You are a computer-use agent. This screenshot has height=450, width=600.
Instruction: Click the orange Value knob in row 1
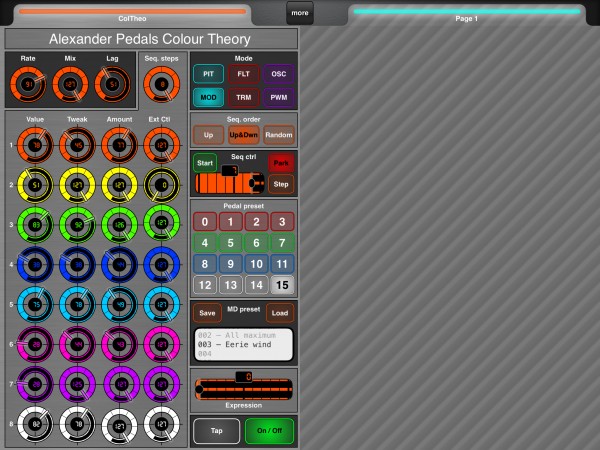[35, 145]
